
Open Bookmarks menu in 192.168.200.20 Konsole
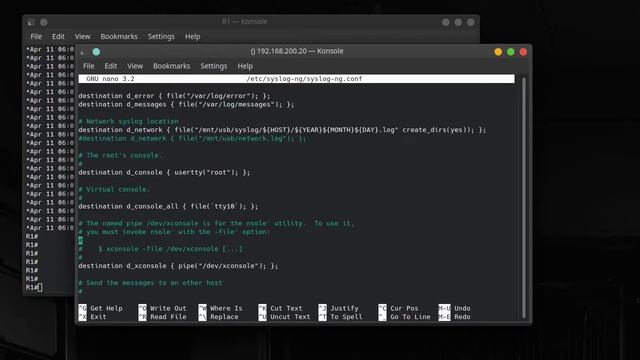[x=171, y=66]
